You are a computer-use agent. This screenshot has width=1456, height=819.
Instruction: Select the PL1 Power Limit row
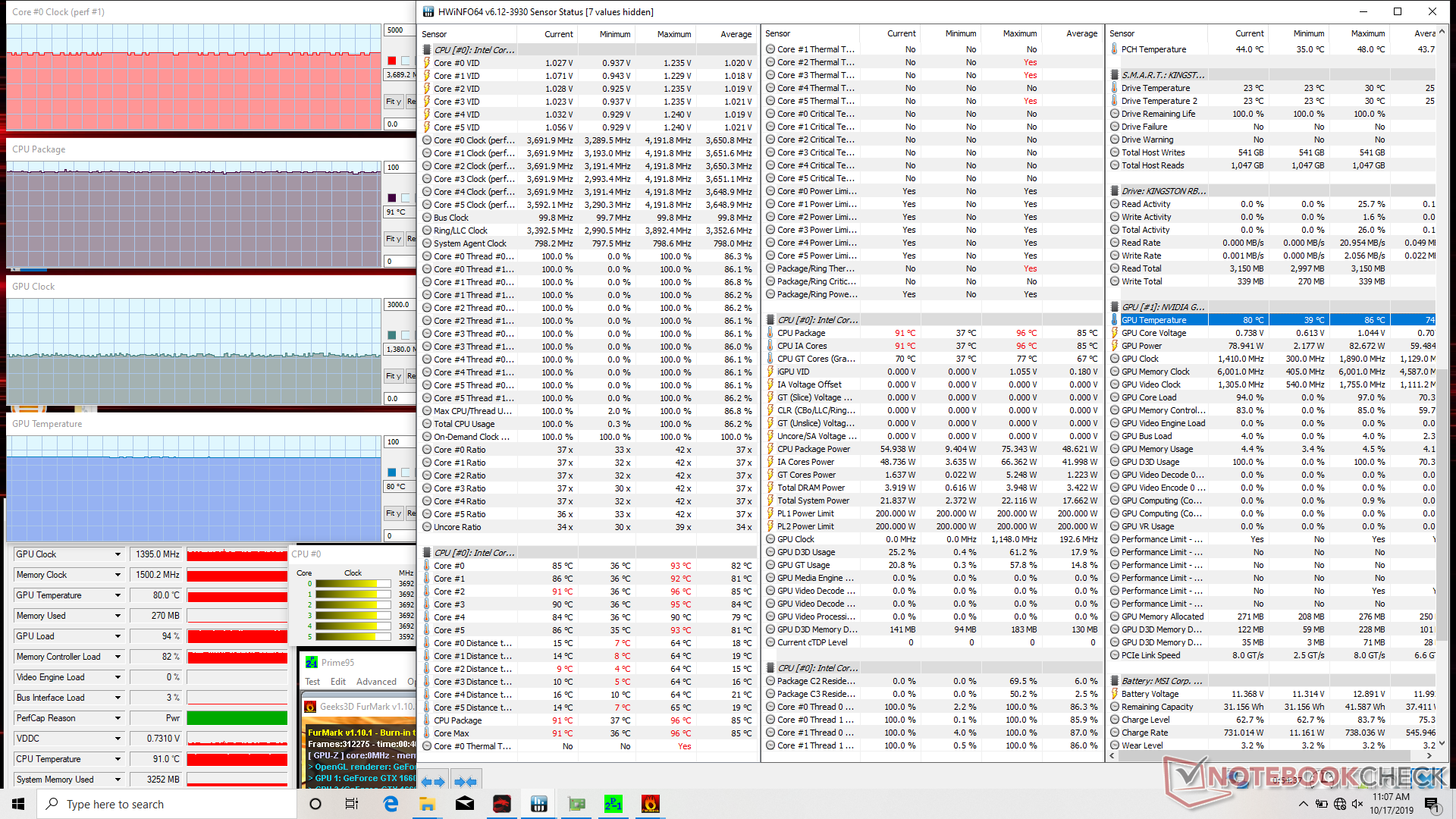(x=932, y=513)
